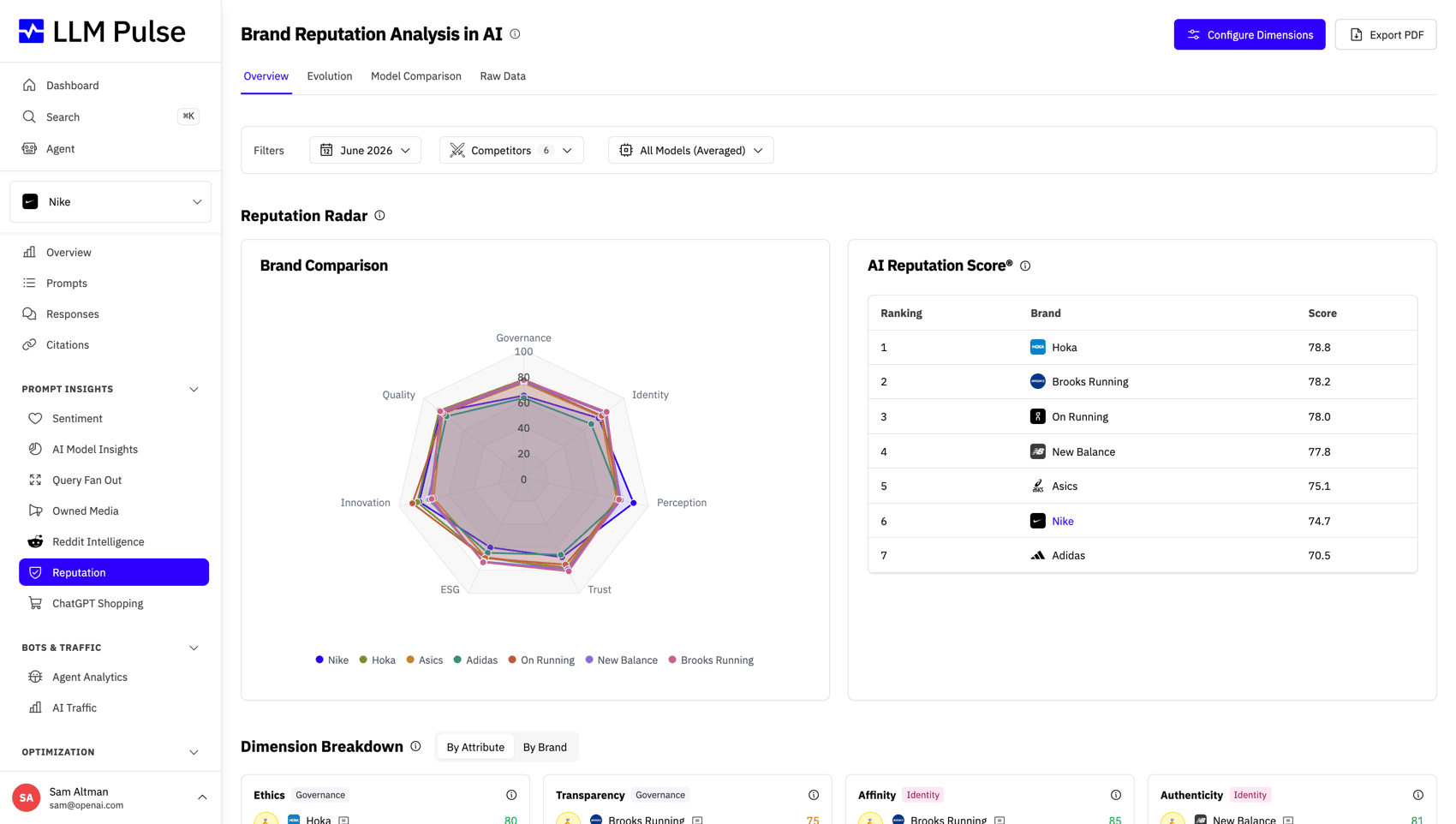
Task: Click the Export PDF button
Action: pyautogui.click(x=1386, y=35)
